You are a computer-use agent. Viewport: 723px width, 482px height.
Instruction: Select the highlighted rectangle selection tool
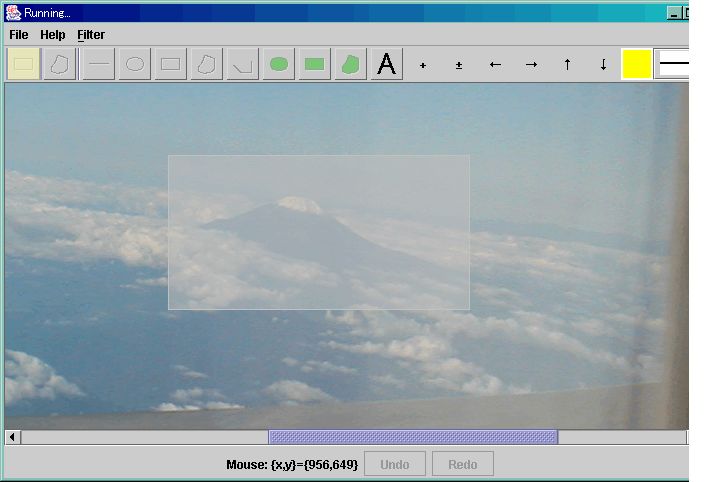[24, 64]
